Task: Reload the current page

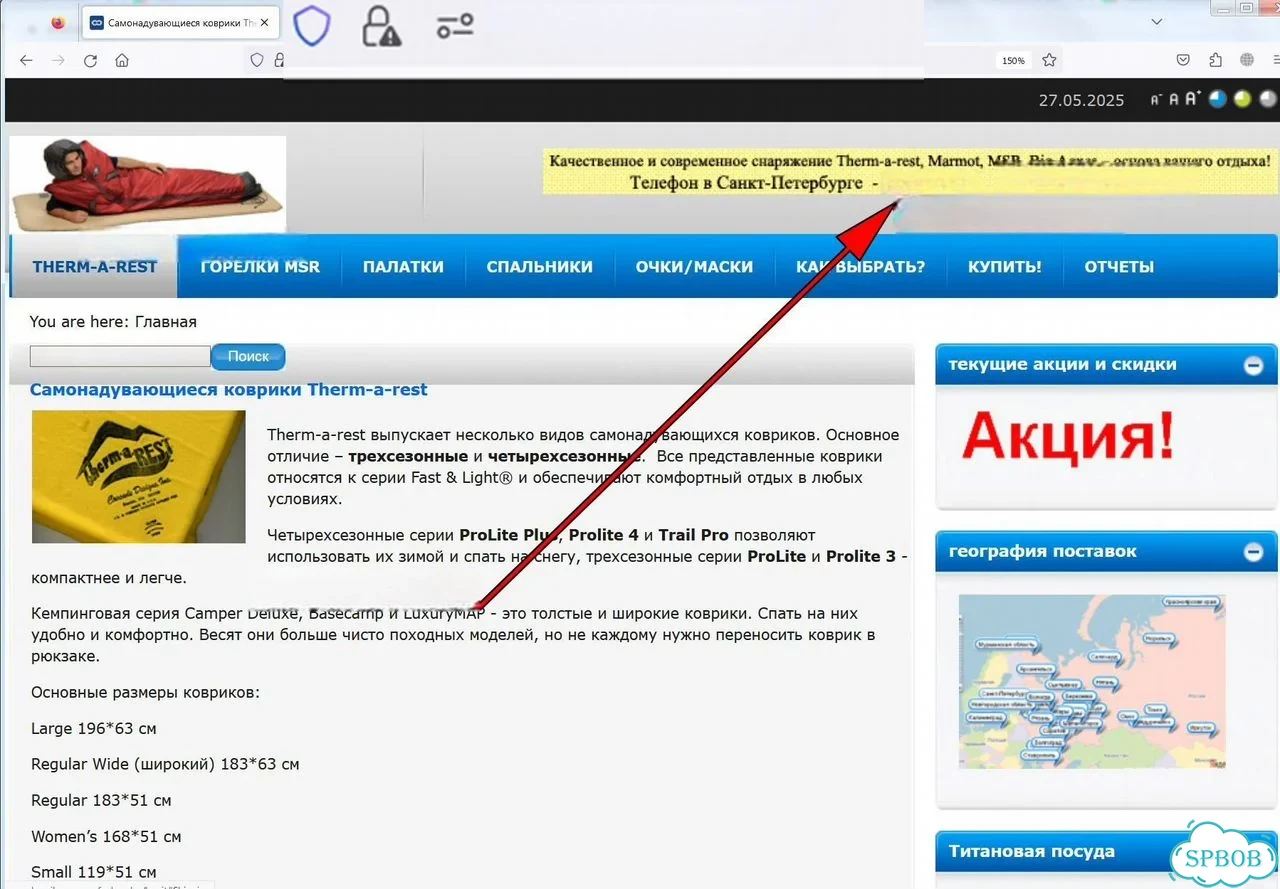Action: coord(90,60)
